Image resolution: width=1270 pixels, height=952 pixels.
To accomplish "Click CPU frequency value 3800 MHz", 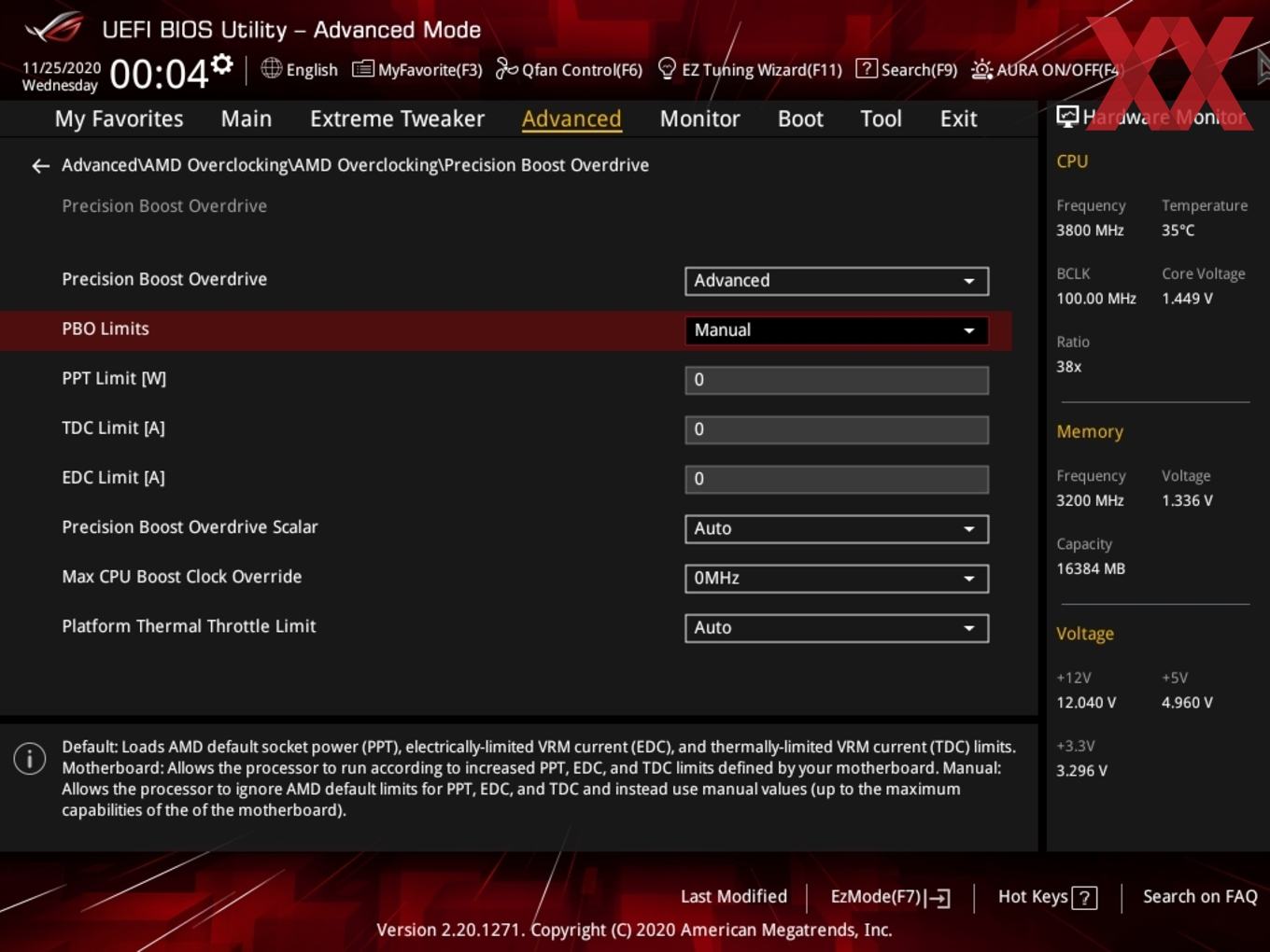I will [x=1090, y=231].
